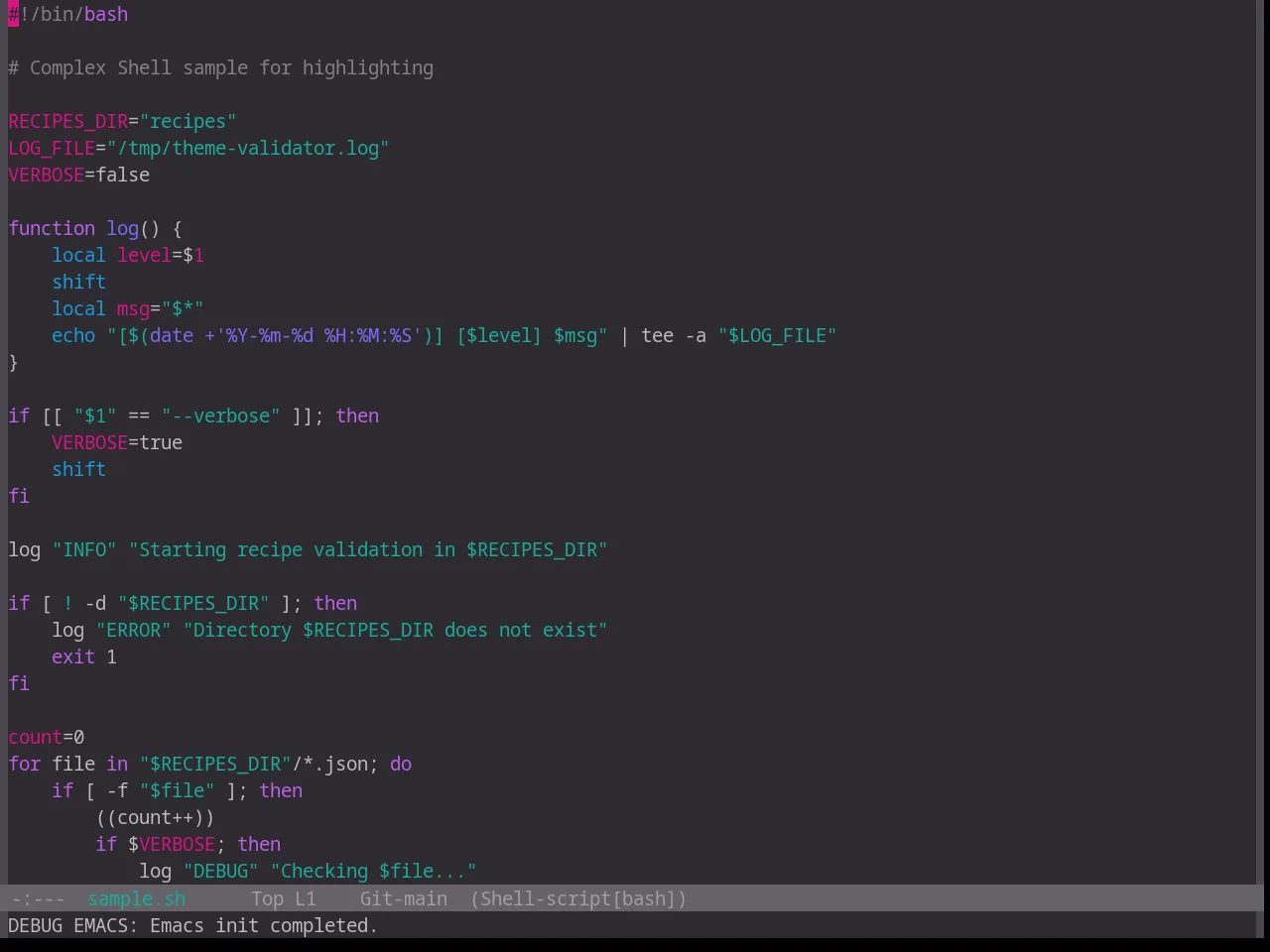1270x952 pixels.
Task: Click the 'do' keyword of the for loop
Action: 401,765
